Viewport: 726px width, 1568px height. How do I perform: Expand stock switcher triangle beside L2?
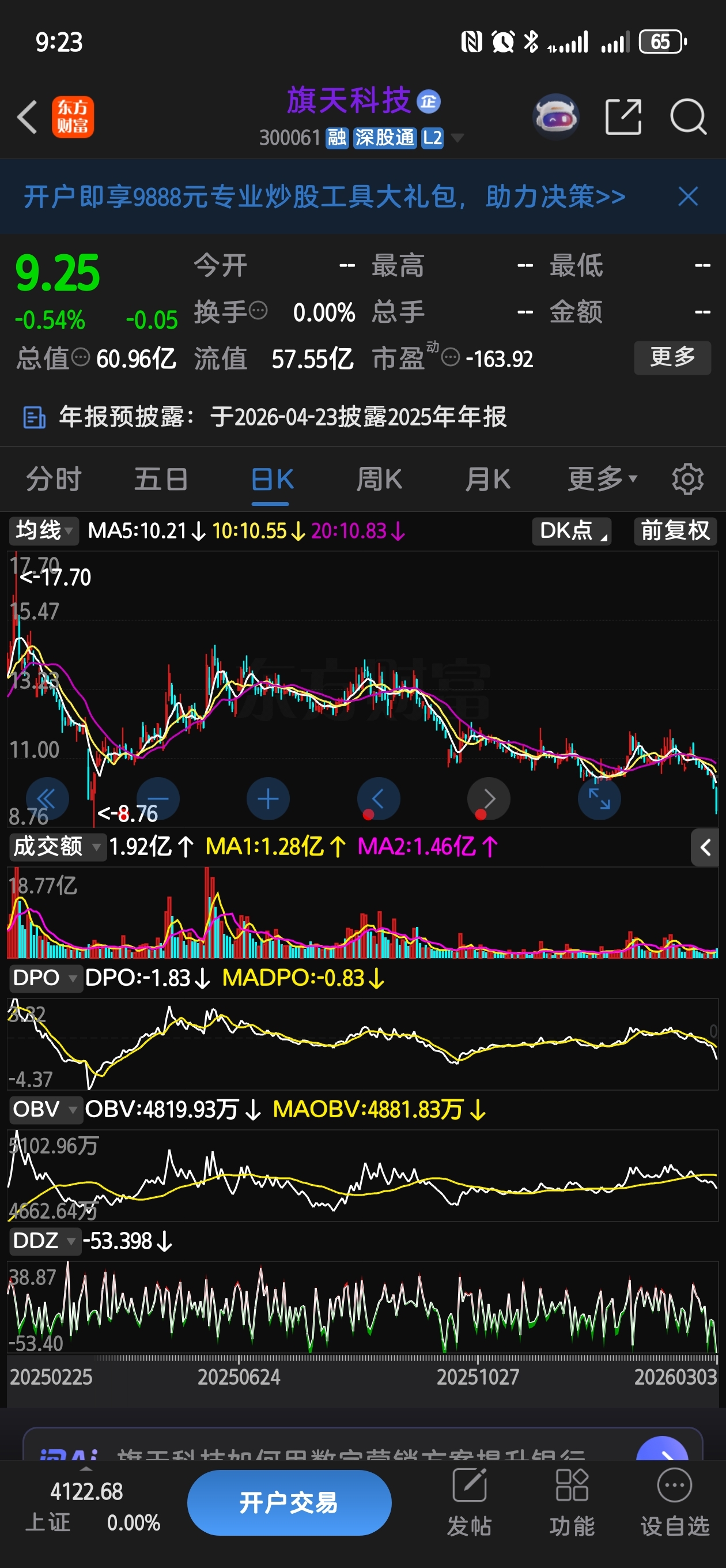click(x=456, y=138)
